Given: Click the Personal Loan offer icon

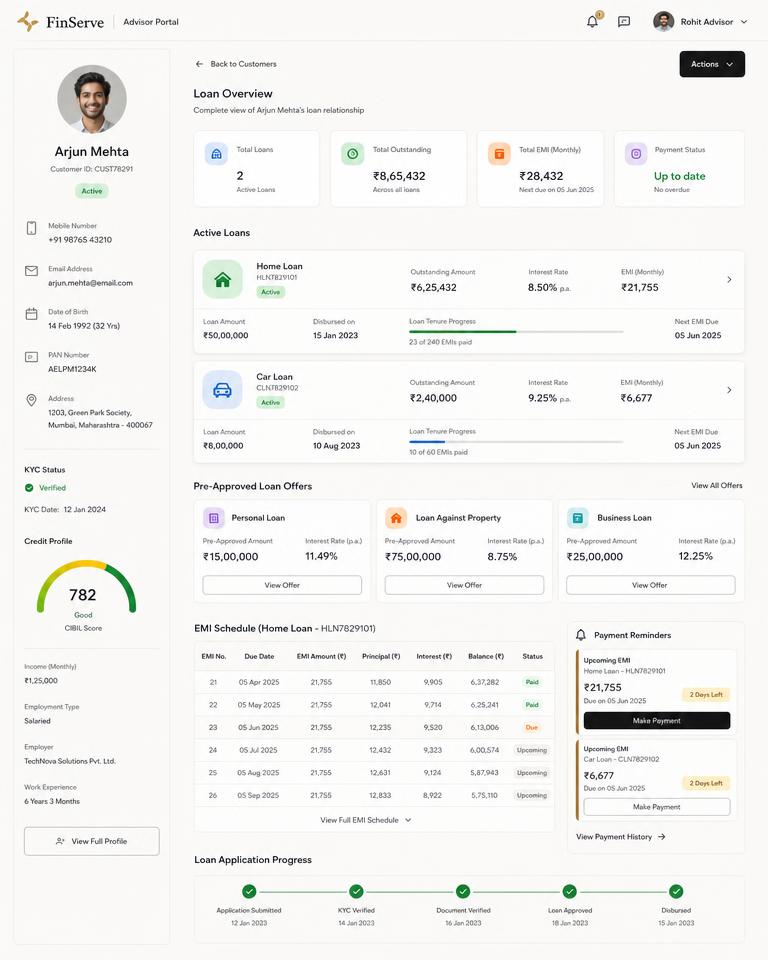Looking at the screenshot, I should point(214,518).
